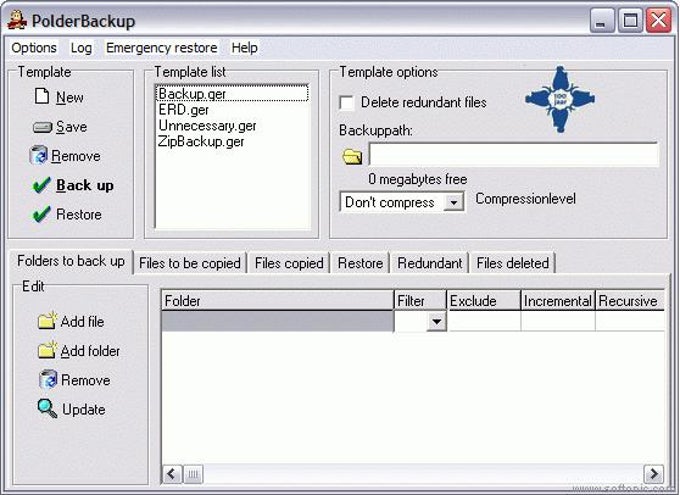Switch to Folders to back up tab
Image resolution: width=680 pixels, height=495 pixels.
tap(71, 261)
